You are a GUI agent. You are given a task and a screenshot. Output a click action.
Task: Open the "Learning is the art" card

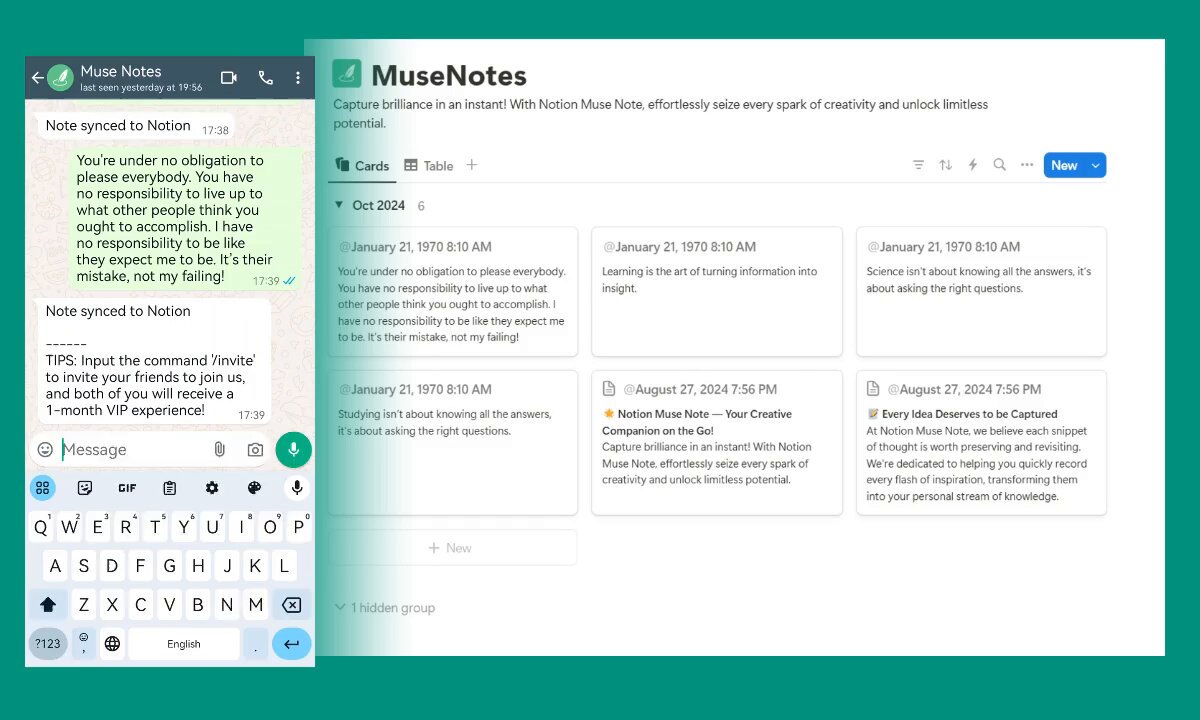click(x=717, y=291)
